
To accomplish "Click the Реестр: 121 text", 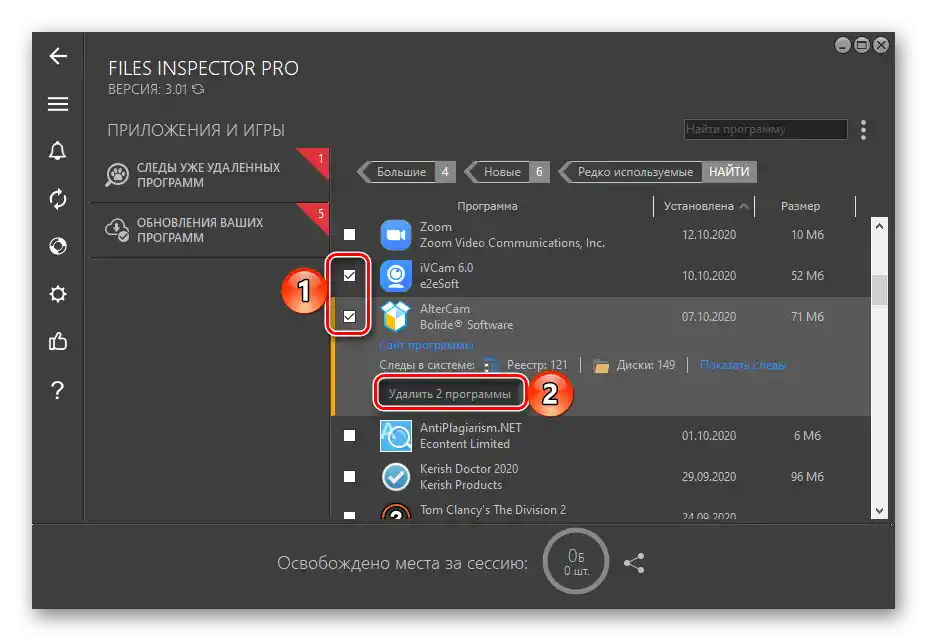I will (537, 365).
